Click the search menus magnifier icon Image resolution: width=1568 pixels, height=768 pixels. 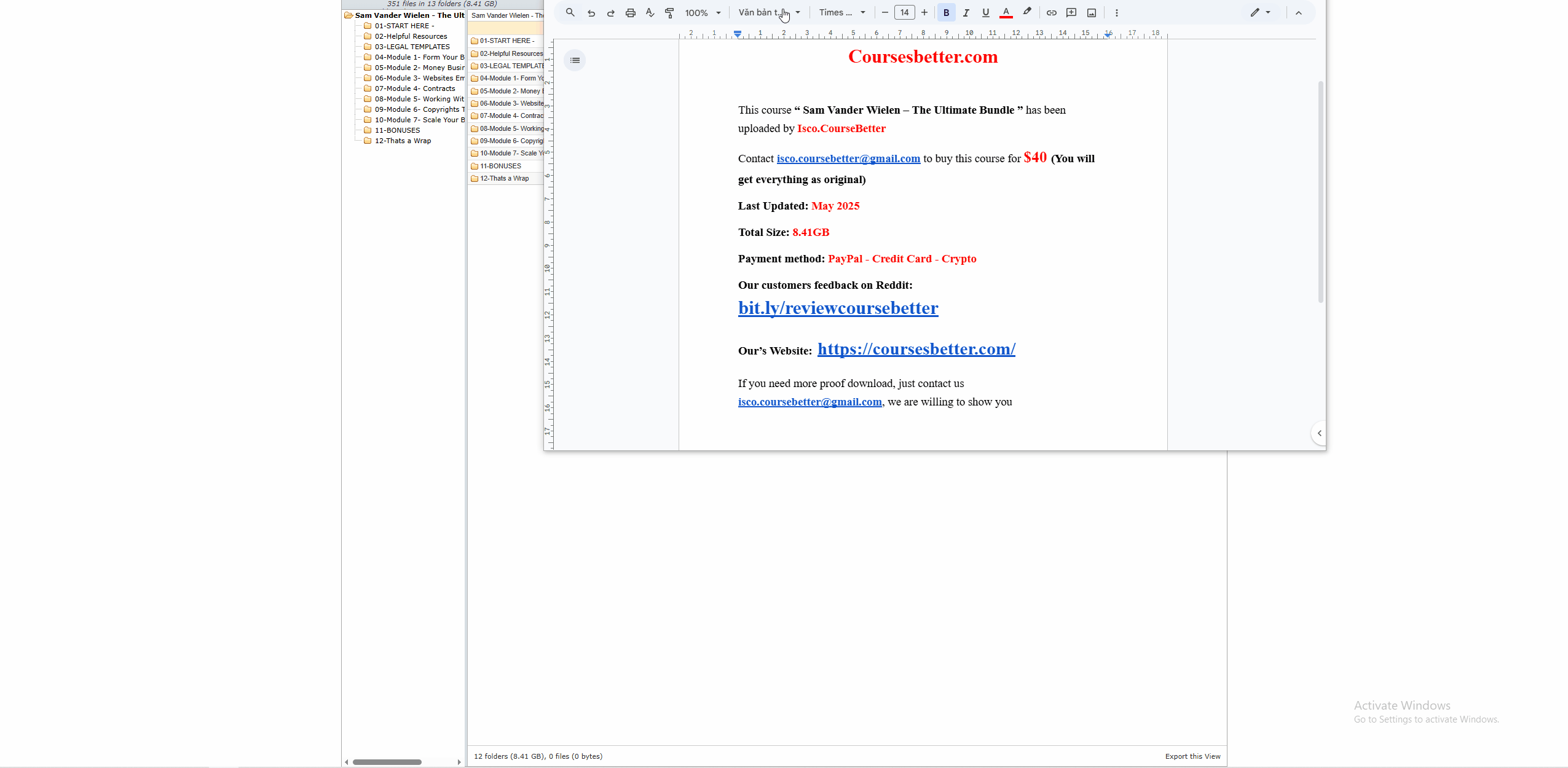click(570, 12)
